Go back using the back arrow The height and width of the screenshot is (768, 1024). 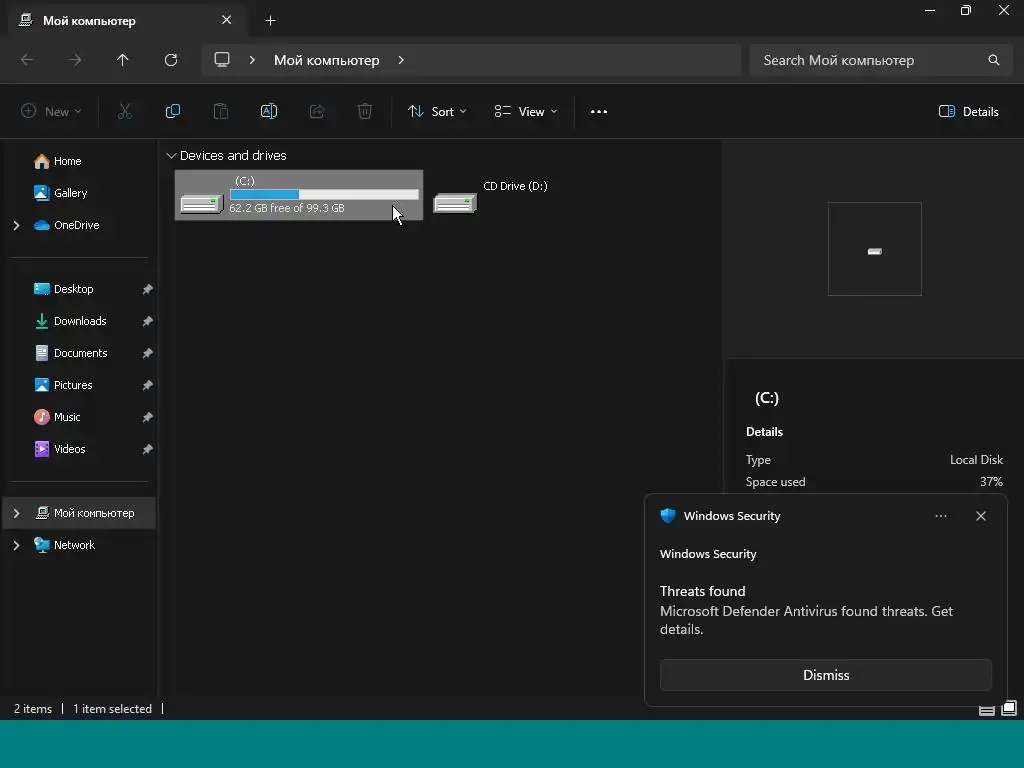tap(27, 60)
